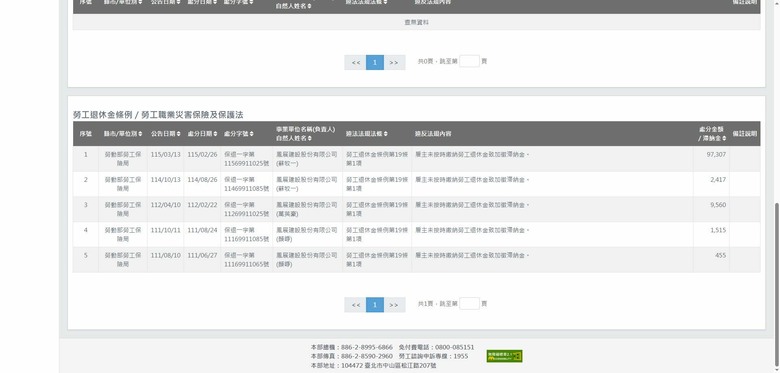
Task: Click penalty date 111/06/27
Action: pyautogui.click(x=202, y=256)
